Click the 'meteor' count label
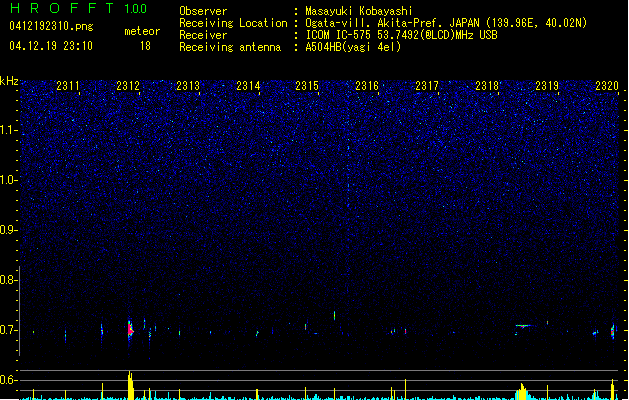The height and width of the screenshot is (400, 629). coord(142,31)
